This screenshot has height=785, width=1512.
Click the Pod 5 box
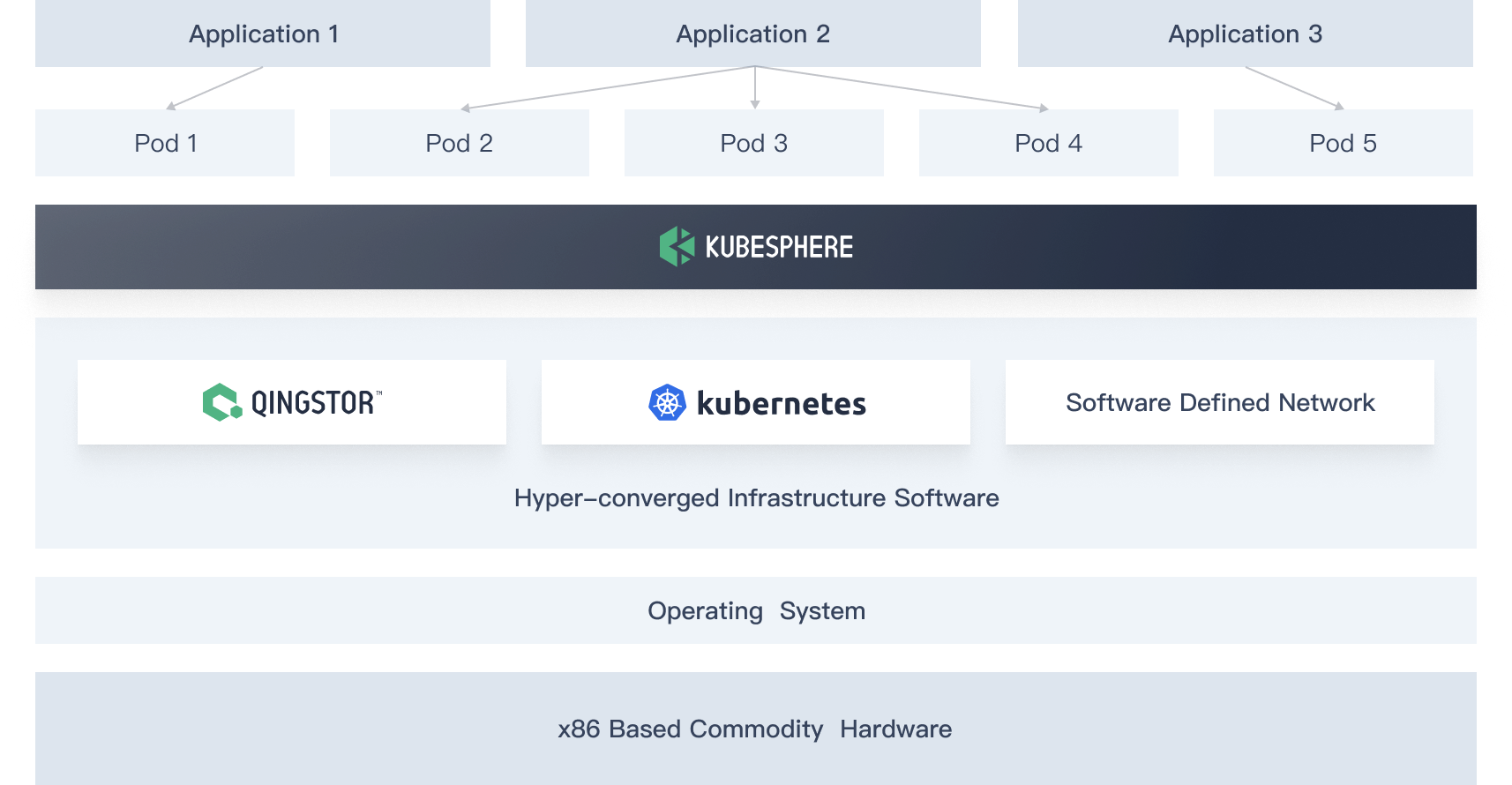click(1344, 143)
